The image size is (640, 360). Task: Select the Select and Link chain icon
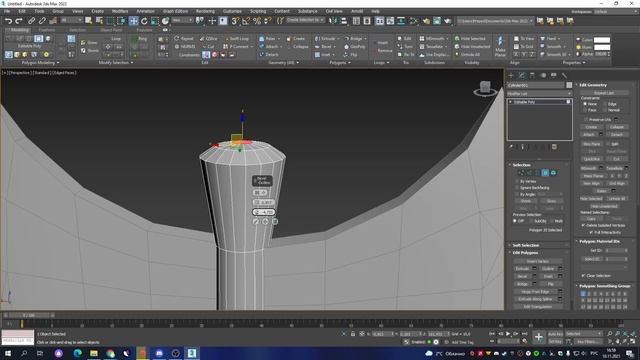[x=31, y=21]
